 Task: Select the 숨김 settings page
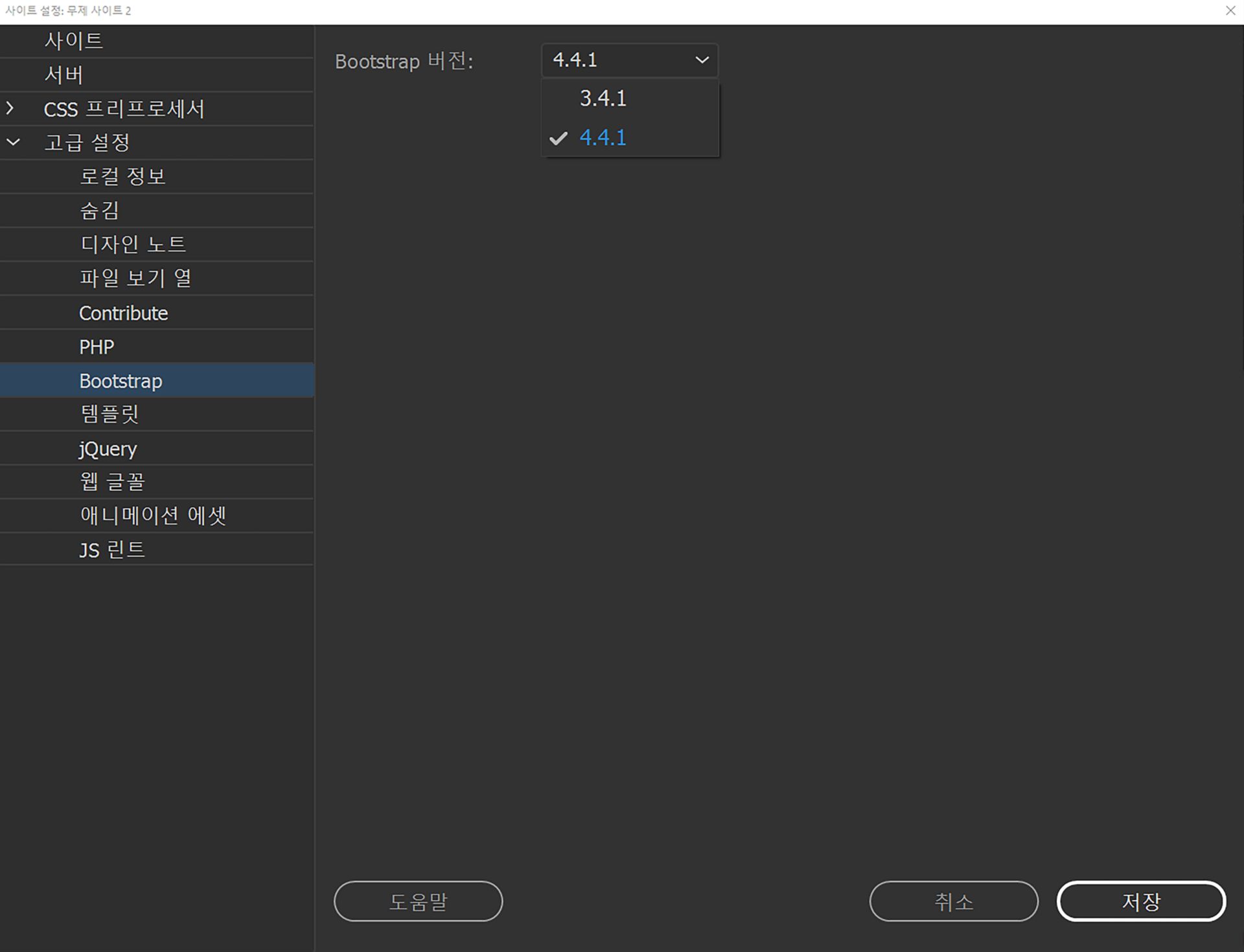click(98, 210)
